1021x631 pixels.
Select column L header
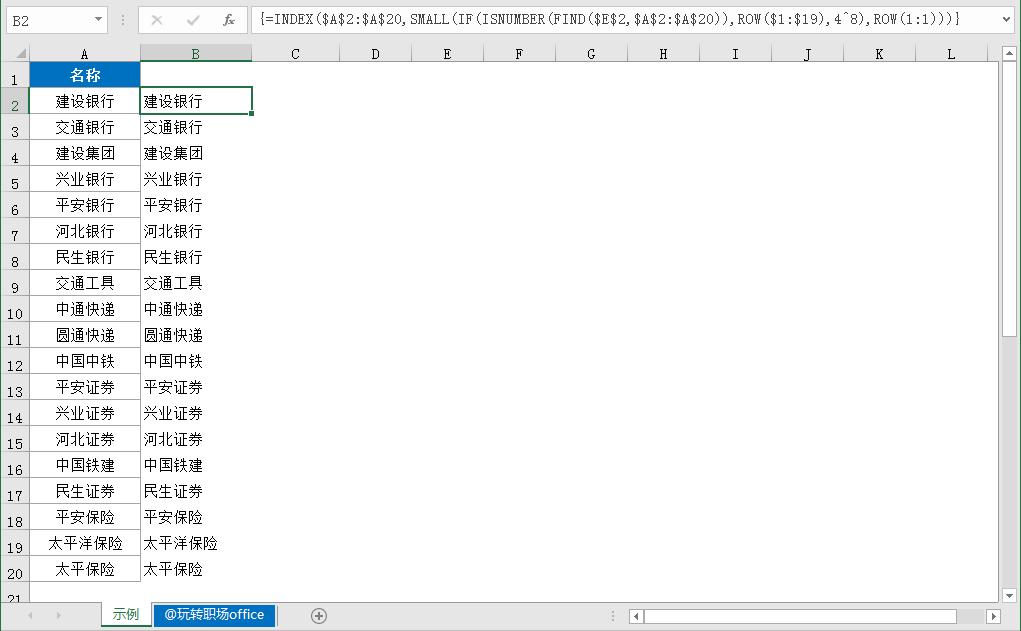click(951, 54)
